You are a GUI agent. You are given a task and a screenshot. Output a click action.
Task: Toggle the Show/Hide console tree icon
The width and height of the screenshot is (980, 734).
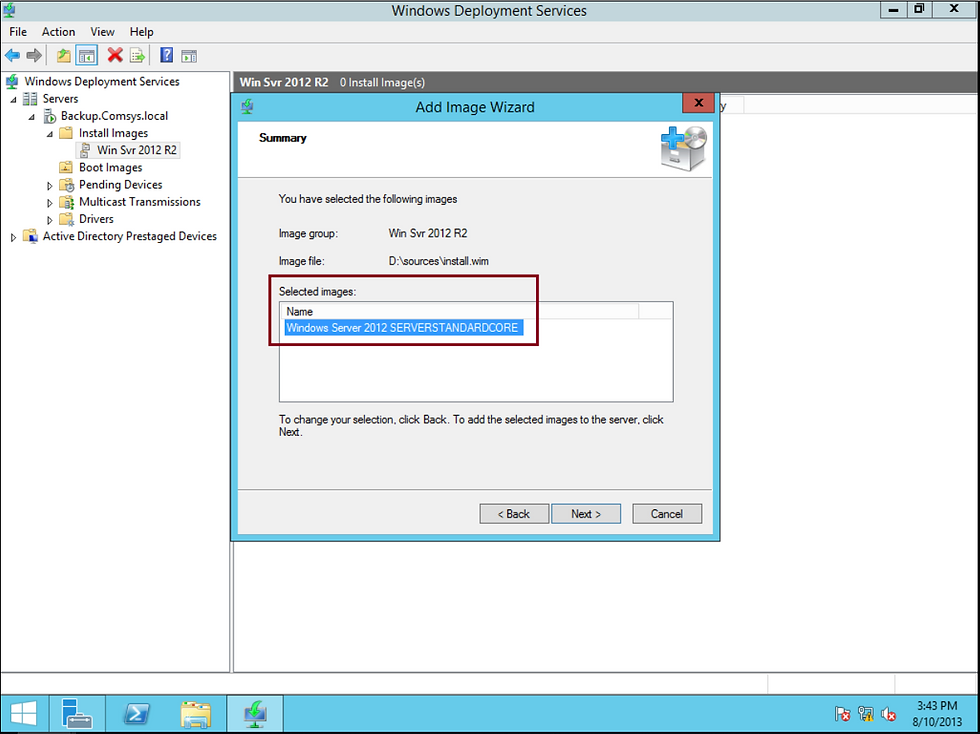click(87, 56)
